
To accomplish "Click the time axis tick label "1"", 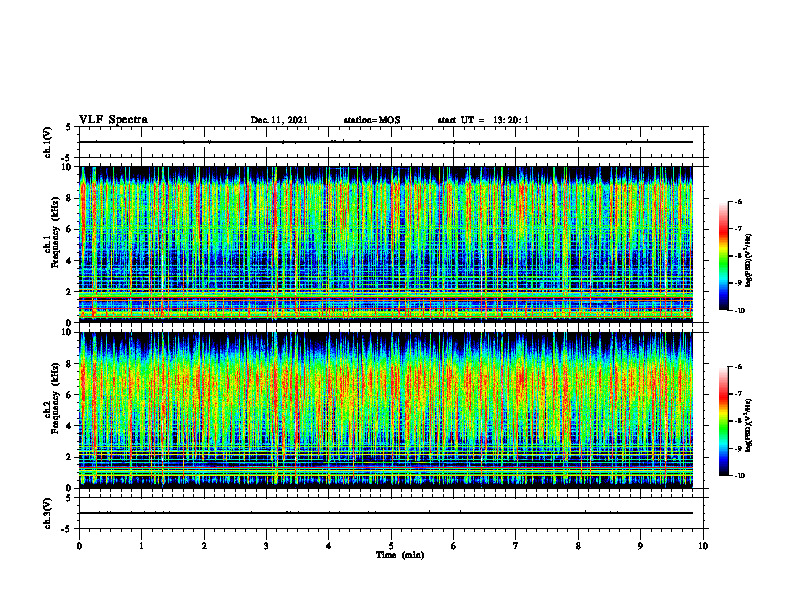I will [x=141, y=546].
